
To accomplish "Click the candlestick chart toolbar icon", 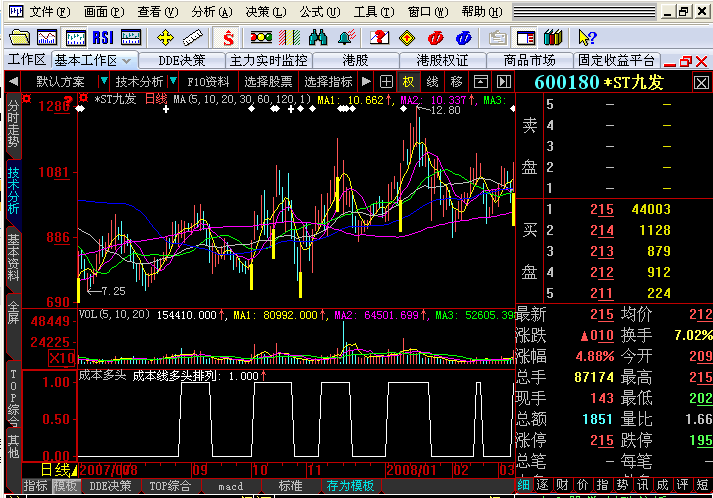I will pyautogui.click(x=75, y=37).
